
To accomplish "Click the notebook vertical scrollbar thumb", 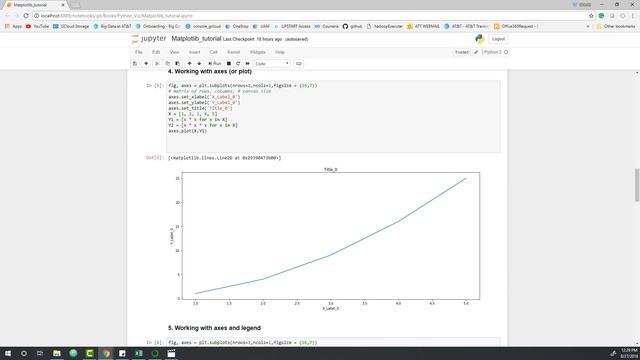I will point(637,184).
